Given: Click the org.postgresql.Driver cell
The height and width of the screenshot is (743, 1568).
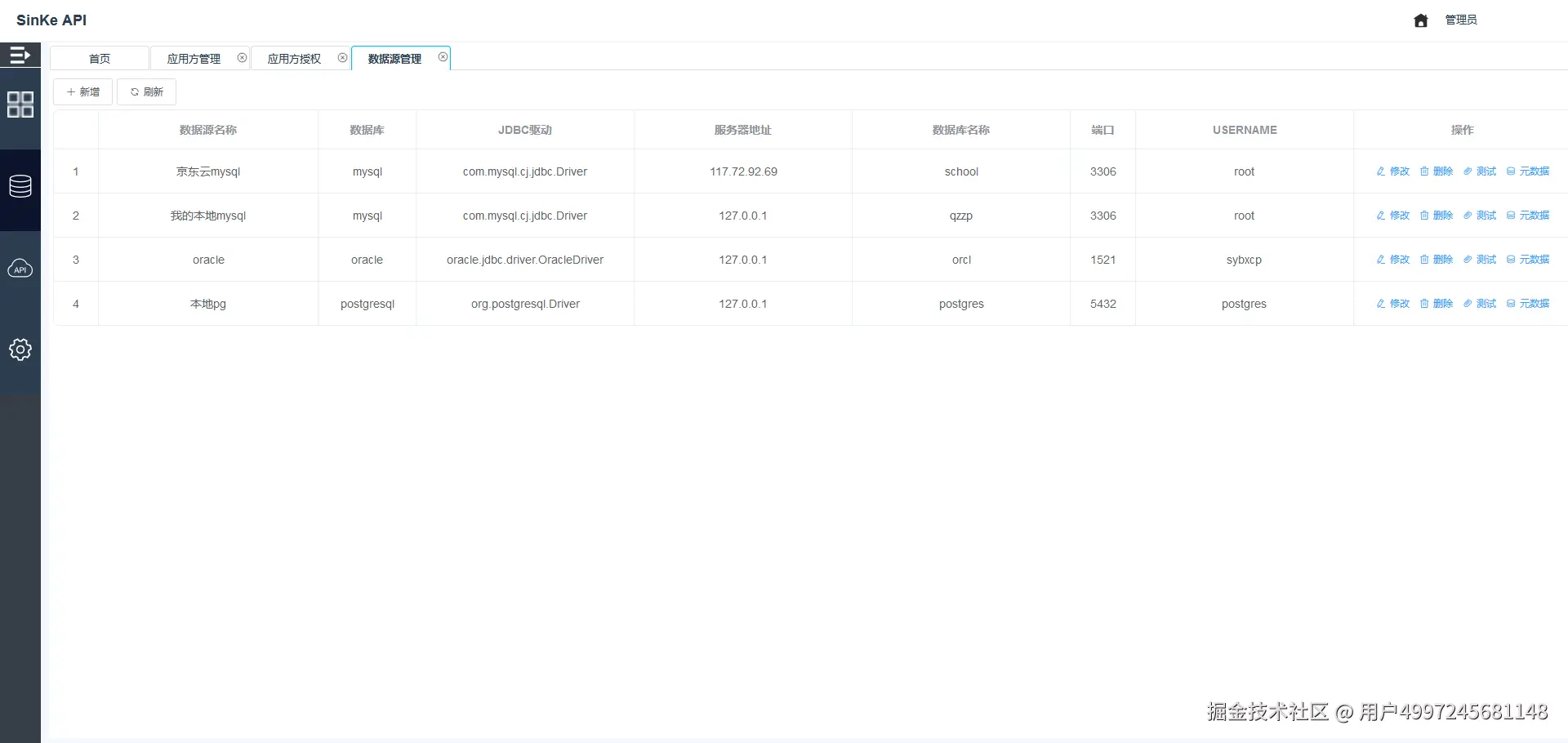Looking at the screenshot, I should [x=525, y=304].
